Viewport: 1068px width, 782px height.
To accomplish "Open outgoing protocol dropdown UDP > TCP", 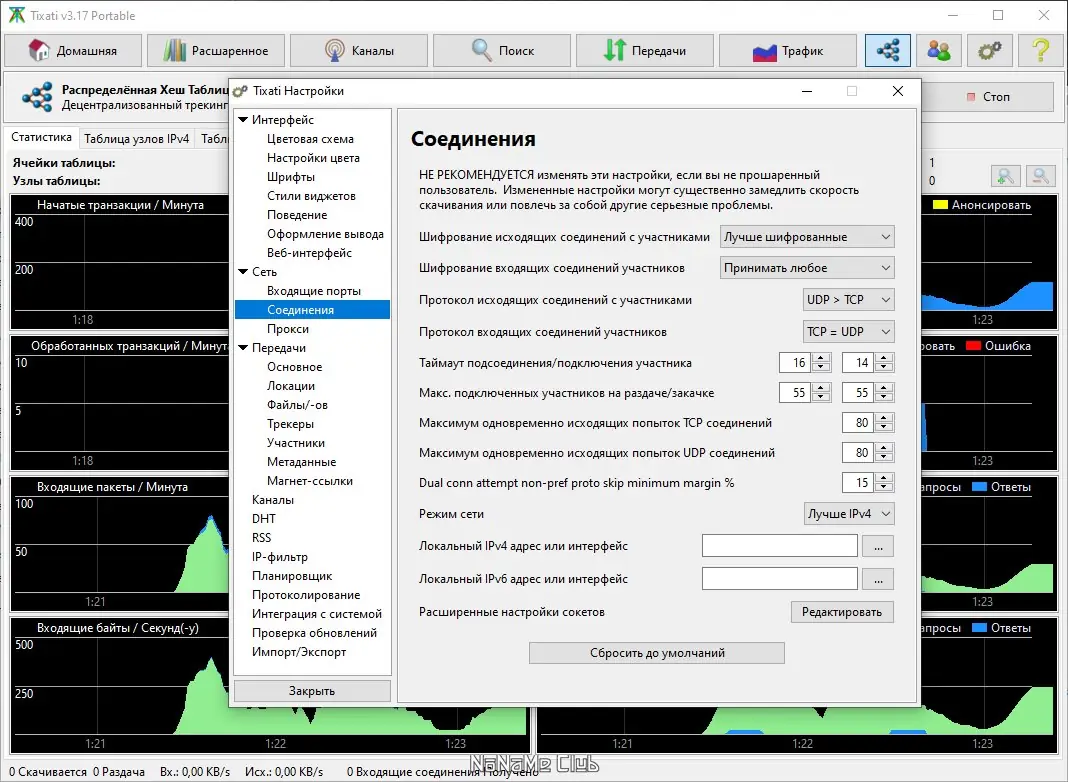I will tap(849, 300).
